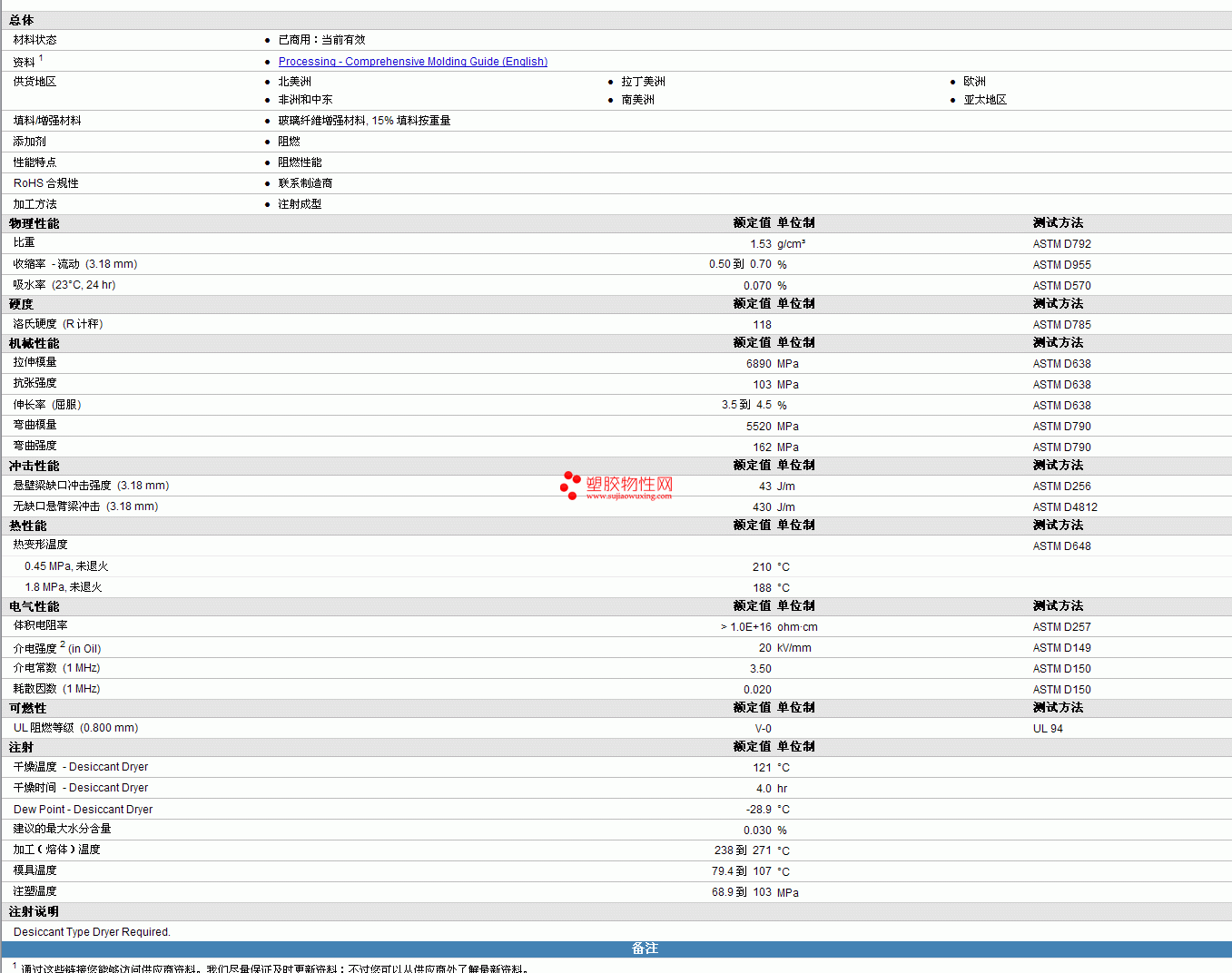This screenshot has width=1232, height=973.
Task: Click the 模具温度 row label
Action: (x=35, y=870)
